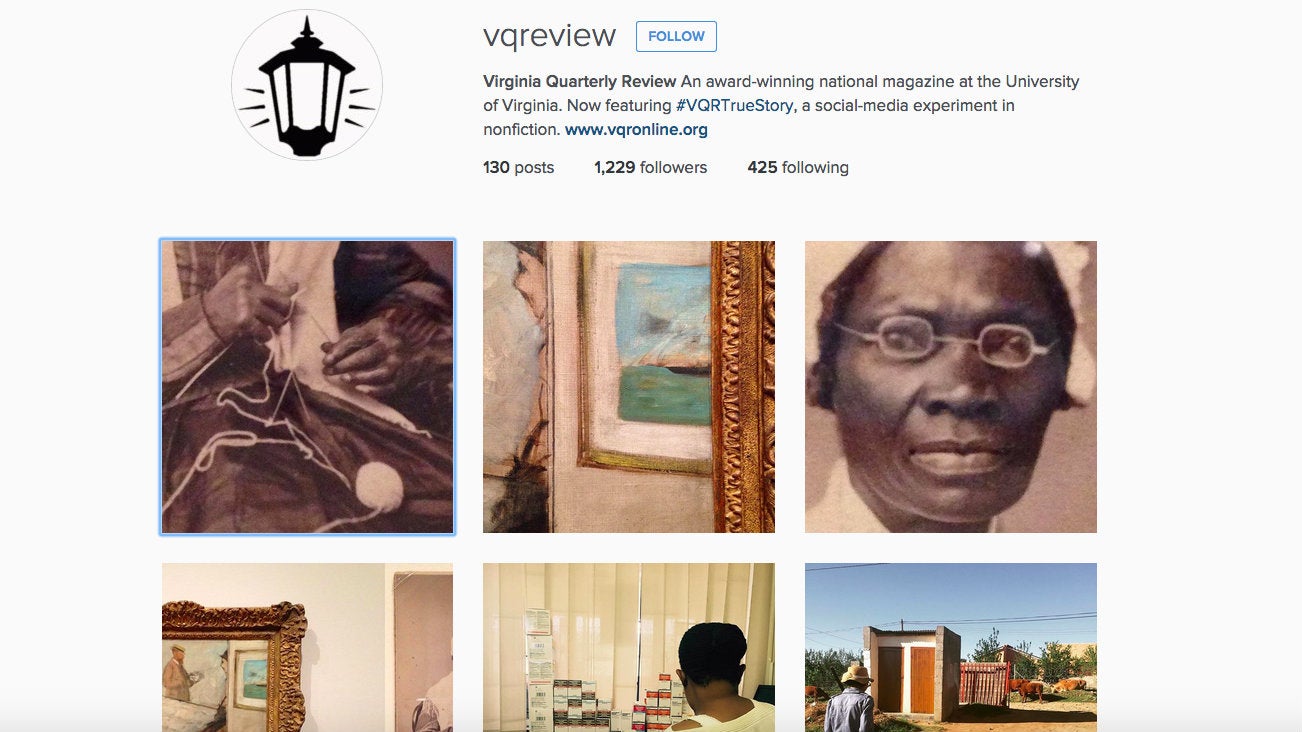Screen dimensions: 1302x732
Task: Follow the vqreview account
Action: point(676,36)
